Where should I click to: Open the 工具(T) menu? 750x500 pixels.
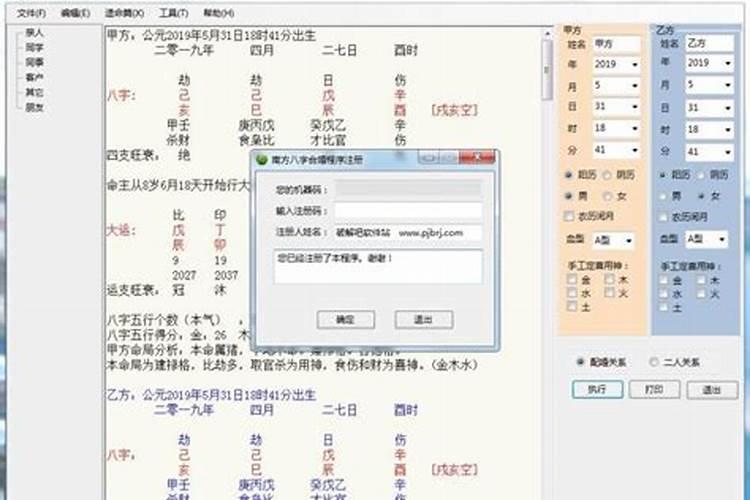tap(173, 13)
